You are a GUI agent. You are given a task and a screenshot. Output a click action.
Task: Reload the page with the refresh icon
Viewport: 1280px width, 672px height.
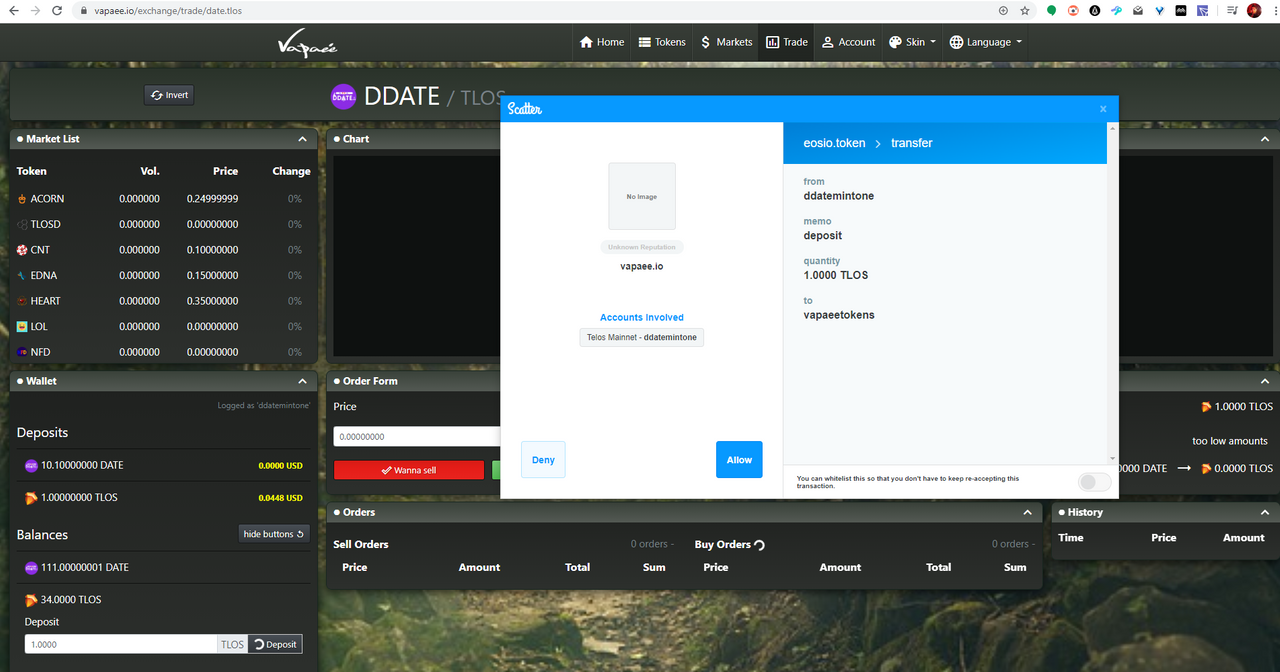(x=57, y=10)
